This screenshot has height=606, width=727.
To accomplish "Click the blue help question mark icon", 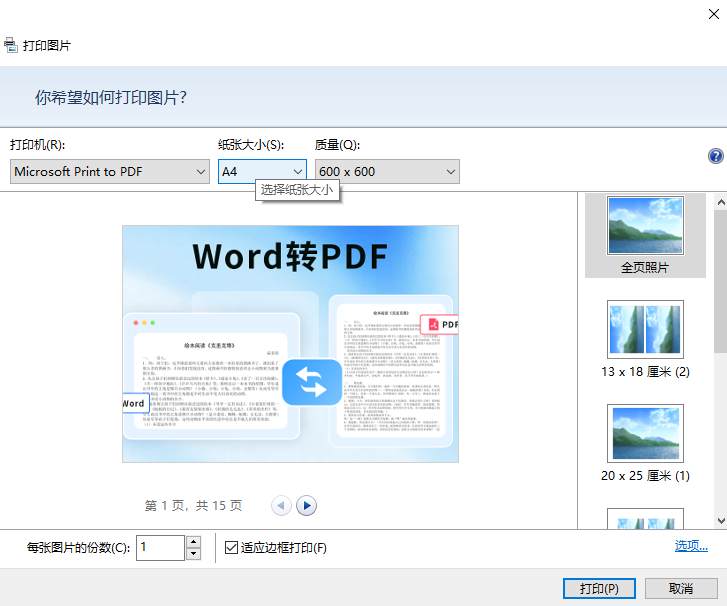I will pos(715,156).
